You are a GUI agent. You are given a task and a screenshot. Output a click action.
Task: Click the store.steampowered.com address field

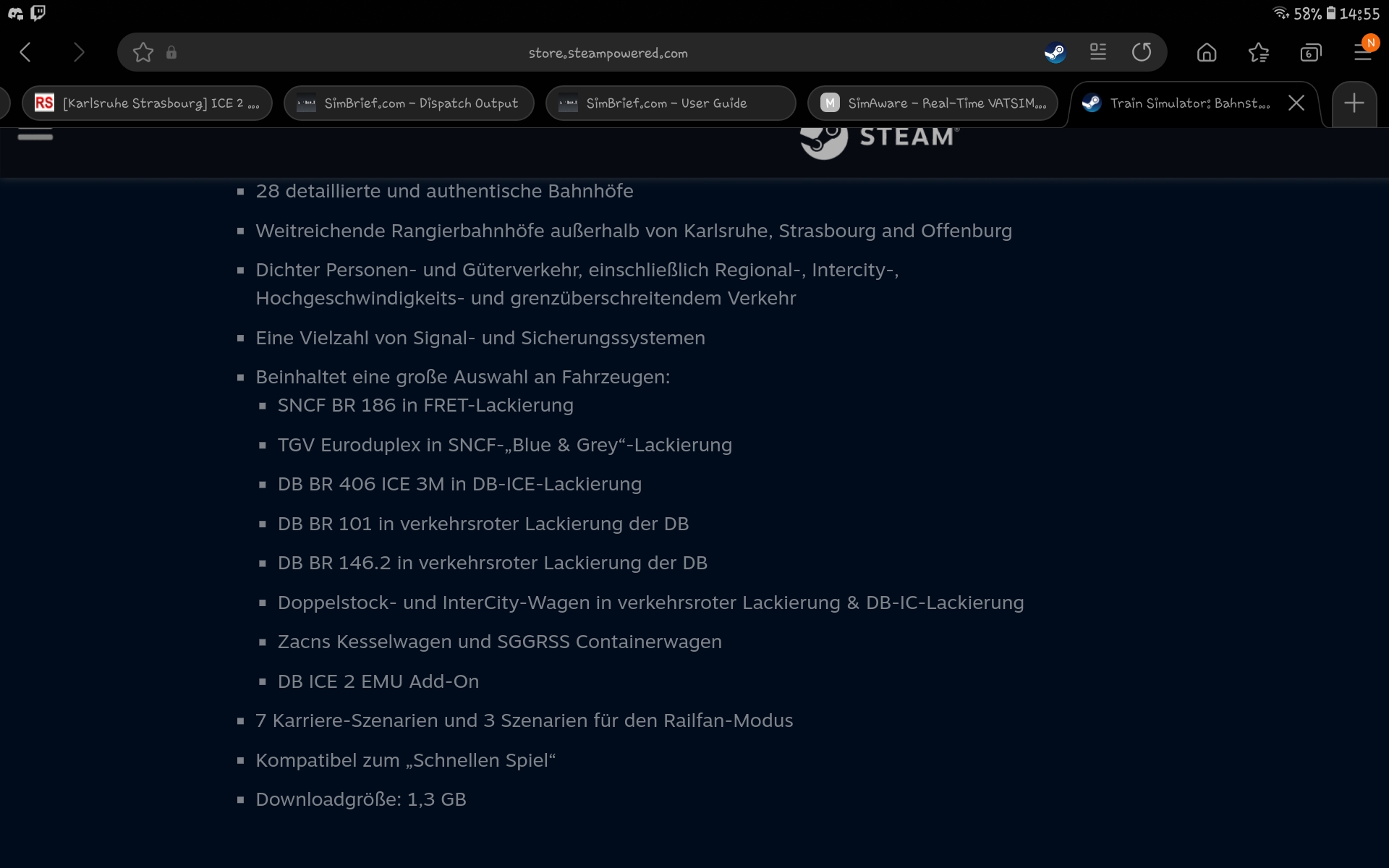point(608,53)
